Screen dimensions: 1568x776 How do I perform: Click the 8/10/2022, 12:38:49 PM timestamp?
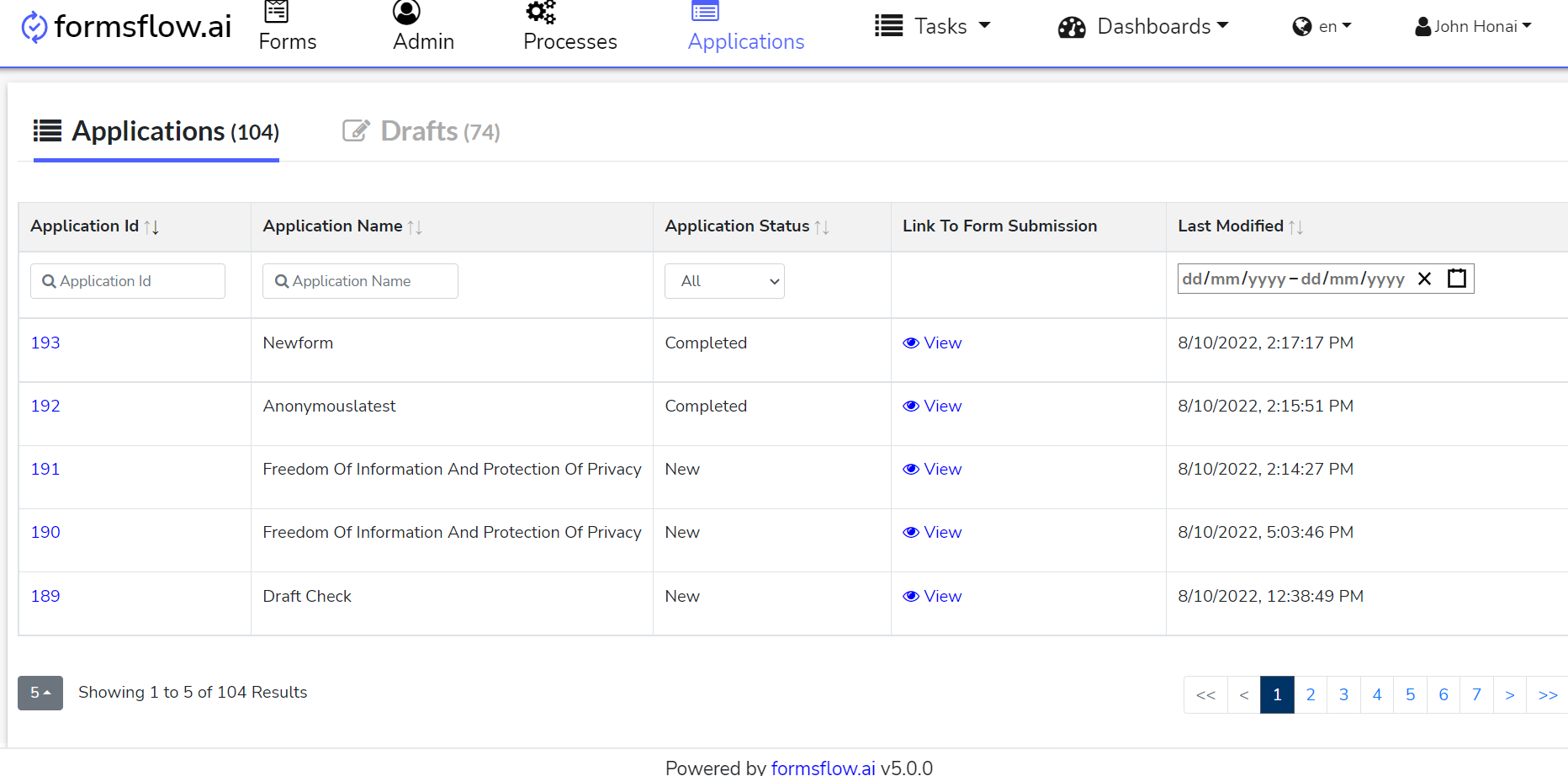click(1270, 597)
